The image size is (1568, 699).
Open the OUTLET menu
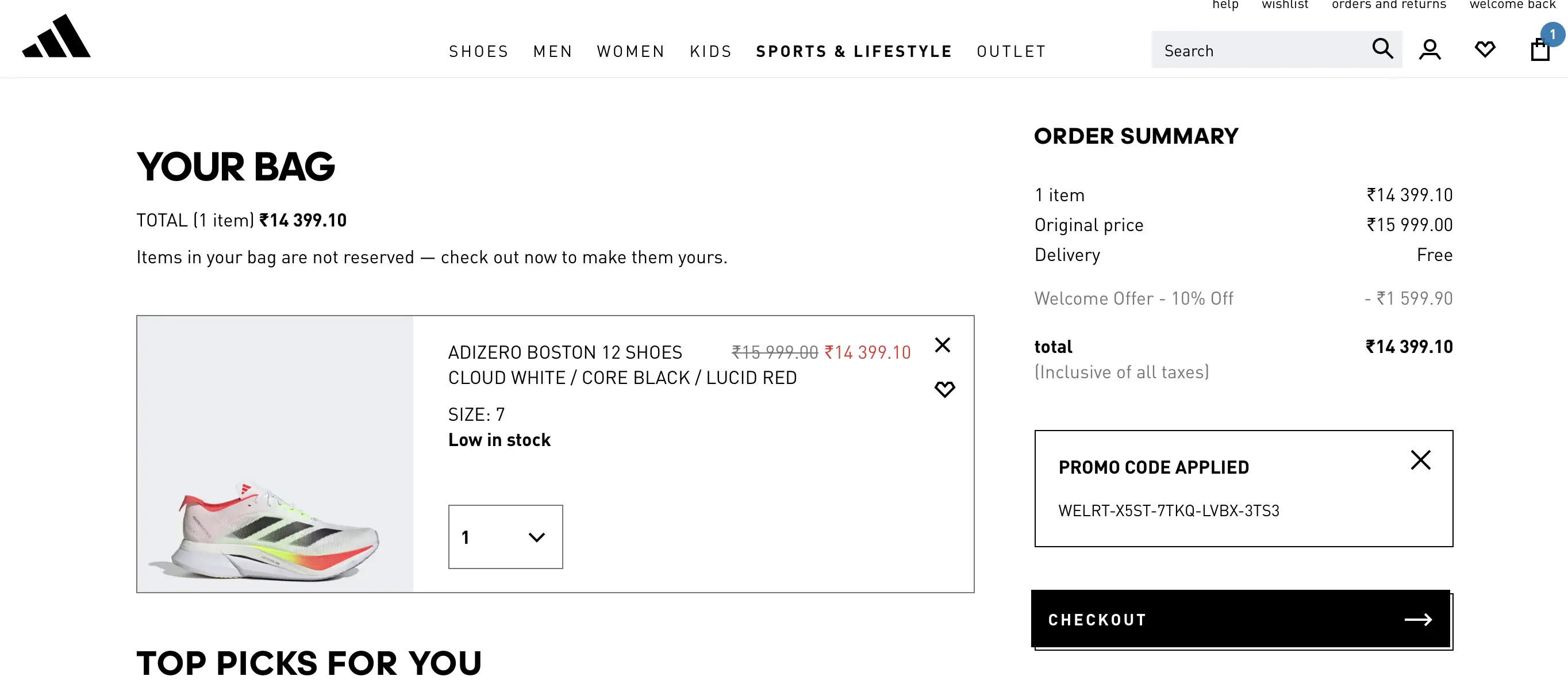pyautogui.click(x=1011, y=52)
